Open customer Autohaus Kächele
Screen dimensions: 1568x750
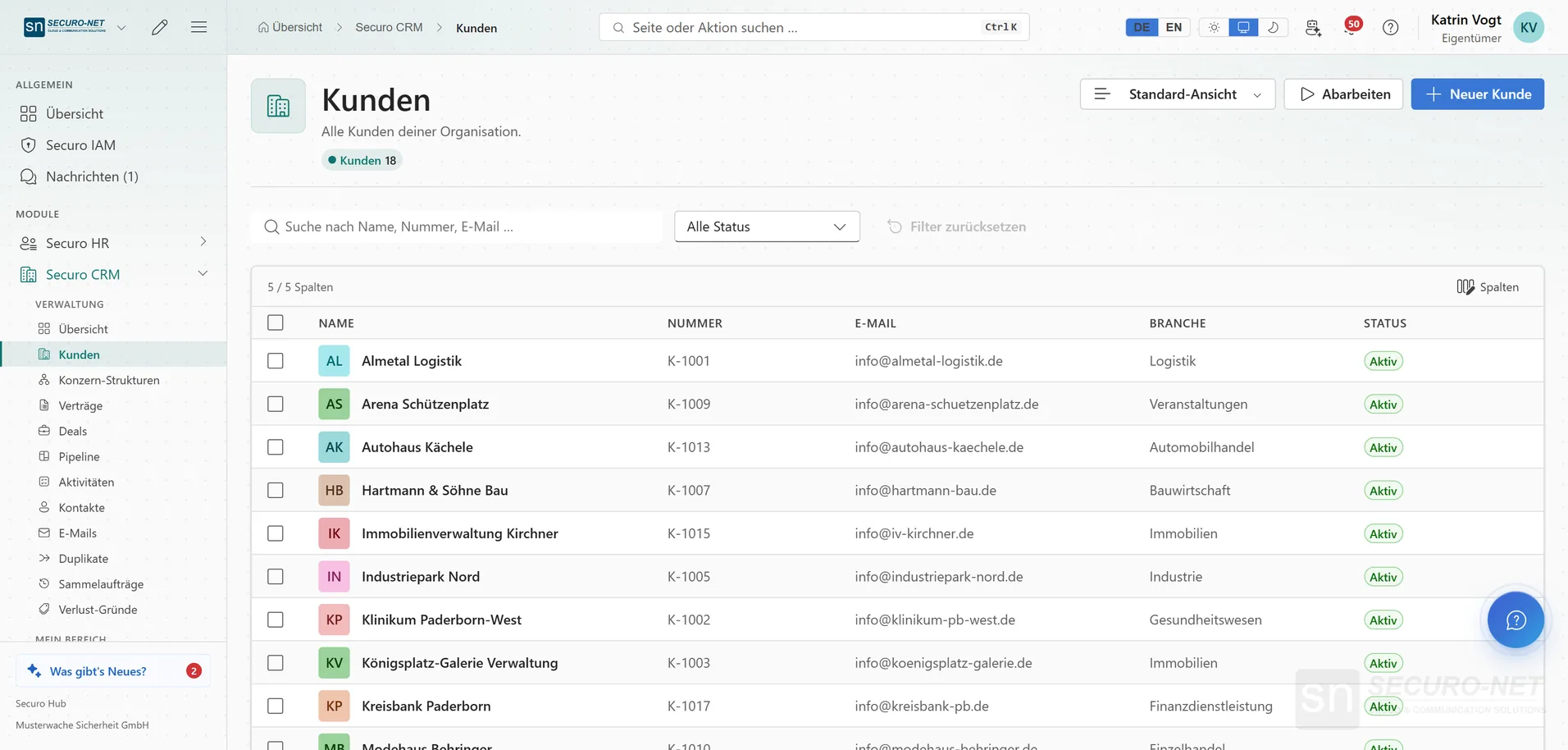(417, 447)
